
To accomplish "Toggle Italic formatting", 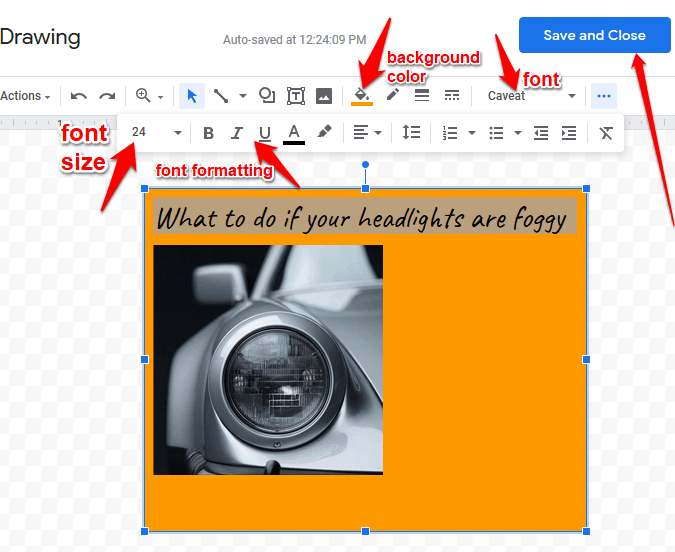I will tap(236, 133).
